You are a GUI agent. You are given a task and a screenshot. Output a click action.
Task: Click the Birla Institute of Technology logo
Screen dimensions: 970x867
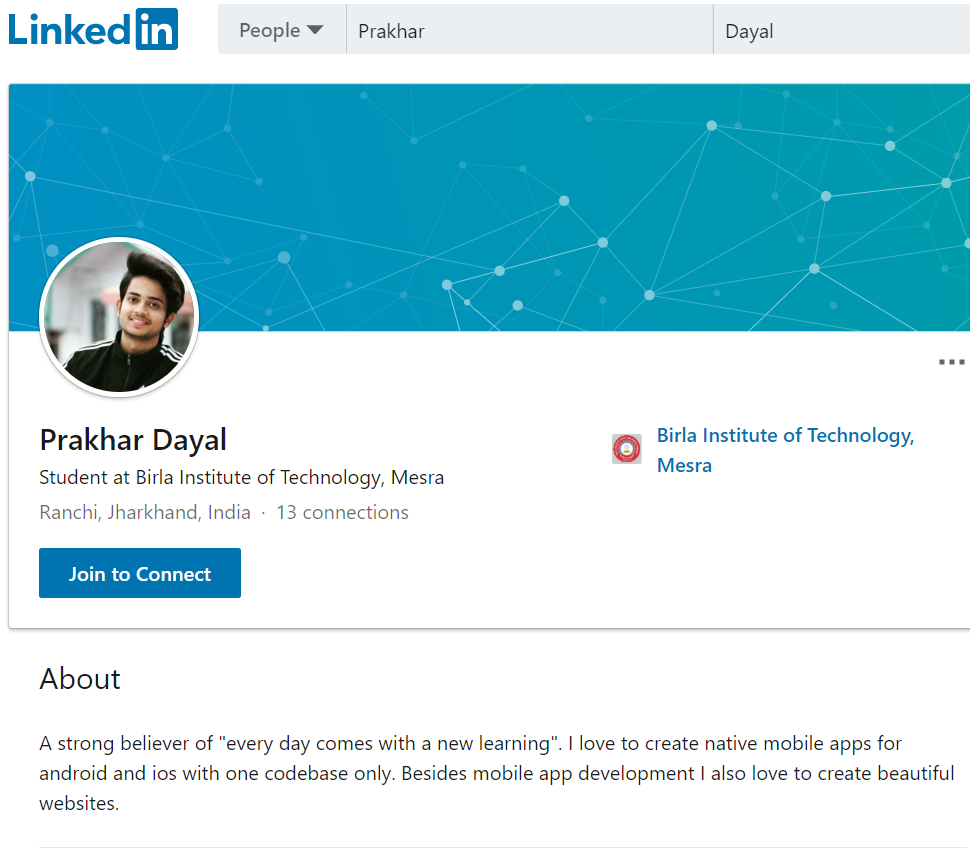click(x=627, y=449)
